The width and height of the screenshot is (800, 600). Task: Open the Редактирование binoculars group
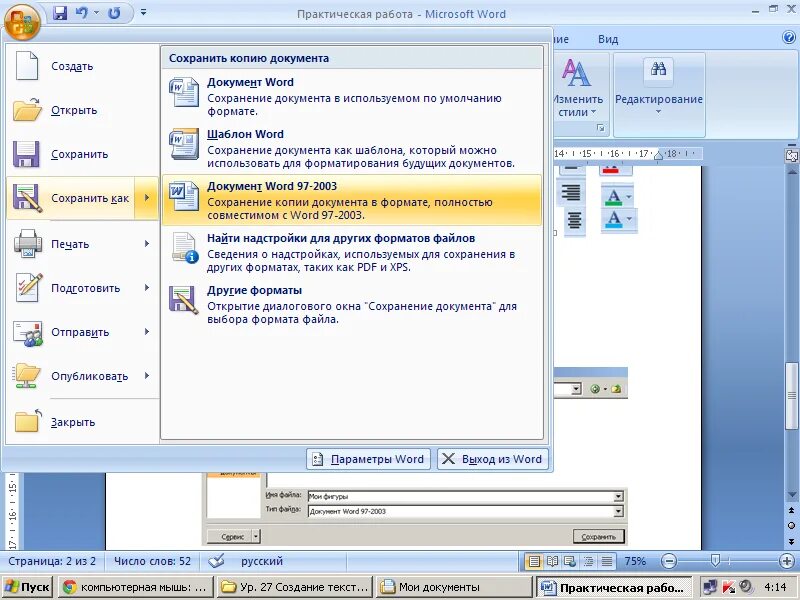pos(659,93)
